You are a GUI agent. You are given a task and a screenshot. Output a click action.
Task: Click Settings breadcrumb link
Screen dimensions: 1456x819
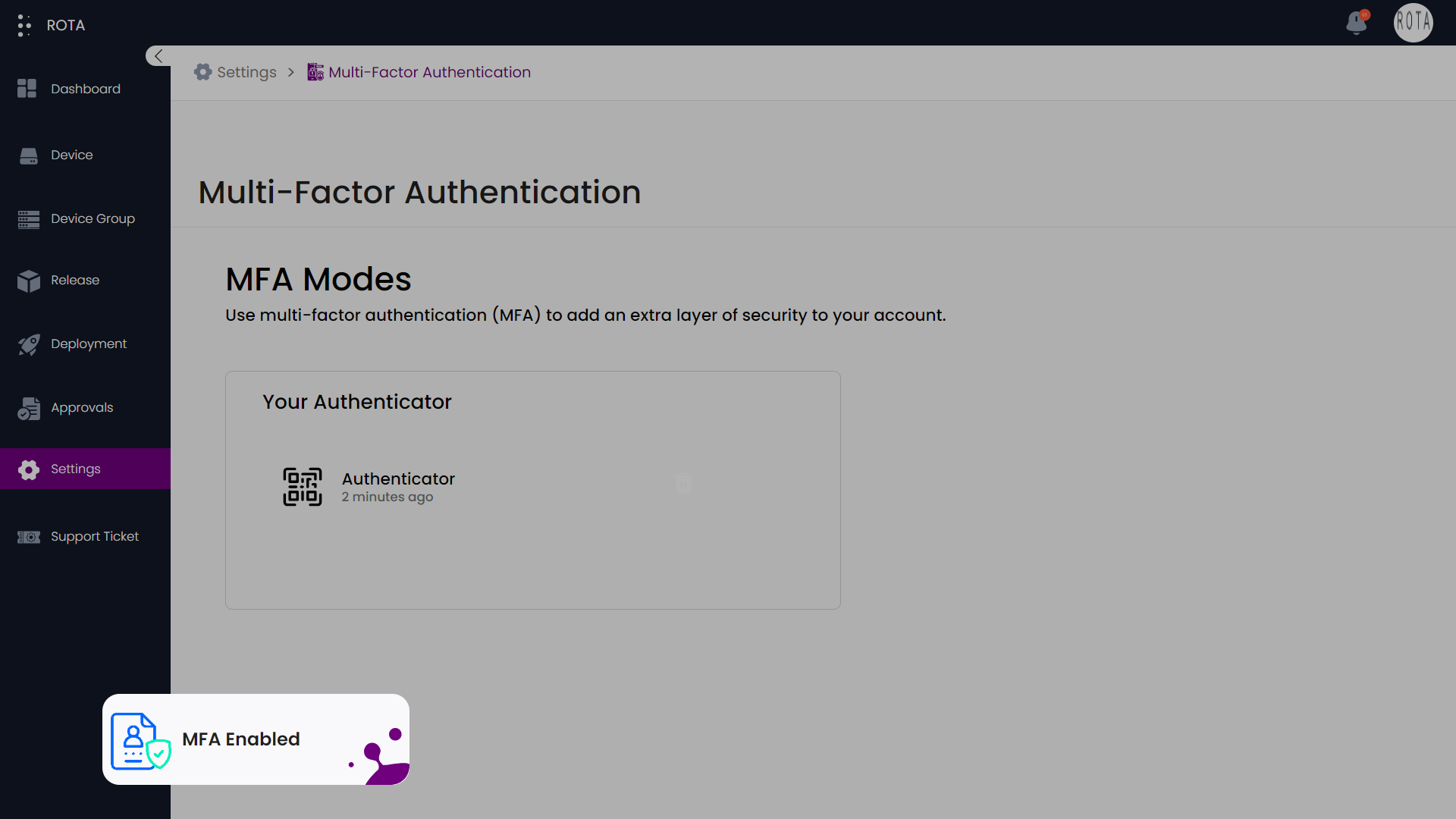tap(246, 72)
